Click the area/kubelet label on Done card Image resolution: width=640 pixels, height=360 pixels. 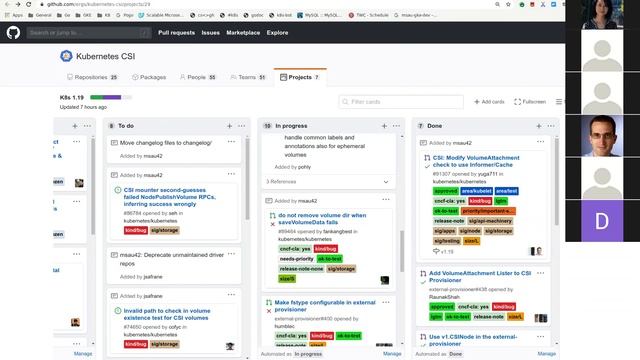coord(476,191)
